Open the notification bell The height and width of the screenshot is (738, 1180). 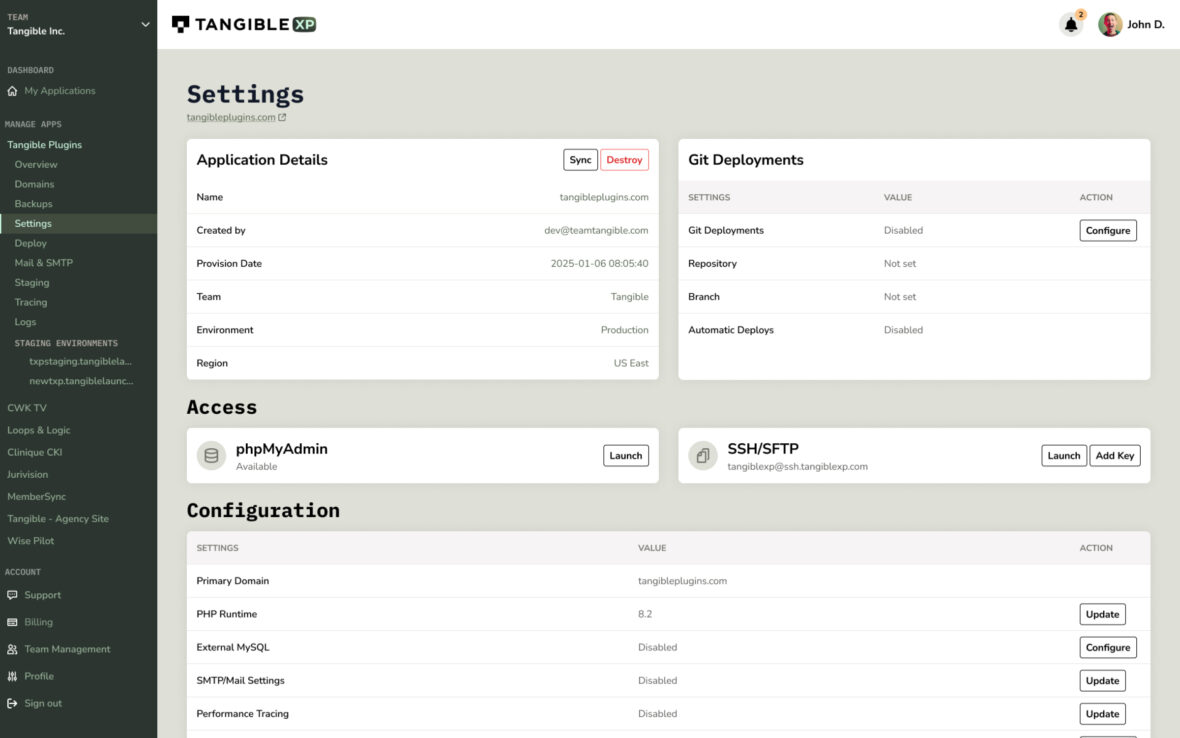click(1070, 24)
